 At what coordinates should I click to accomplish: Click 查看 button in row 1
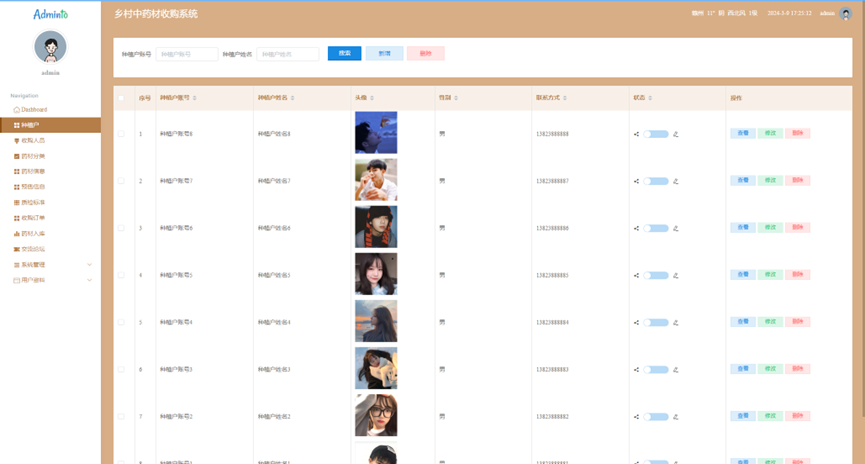(x=743, y=133)
